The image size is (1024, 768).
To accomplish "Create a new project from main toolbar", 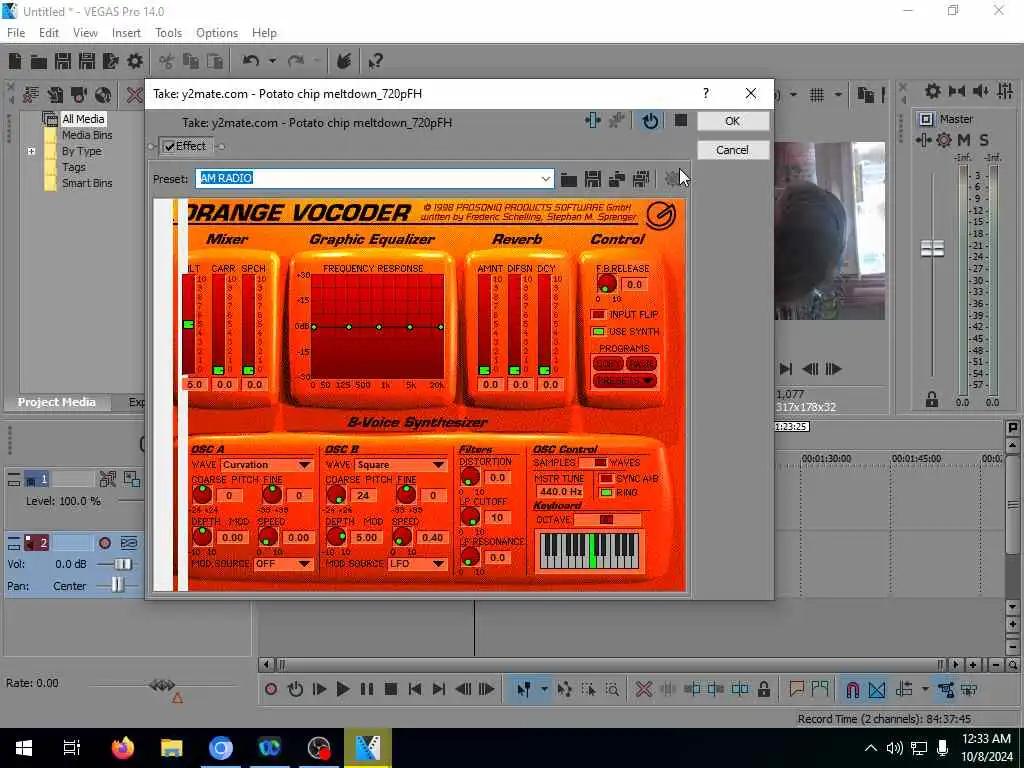I will tap(15, 61).
